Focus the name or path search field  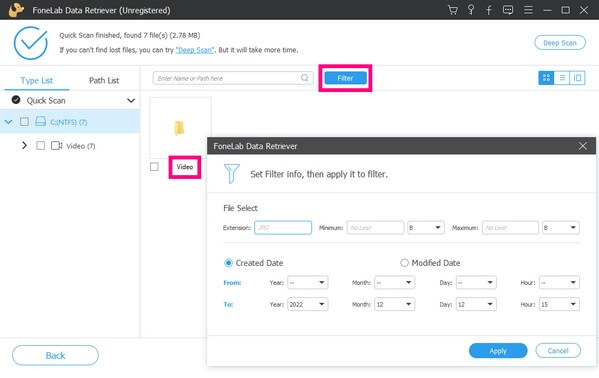tap(233, 78)
